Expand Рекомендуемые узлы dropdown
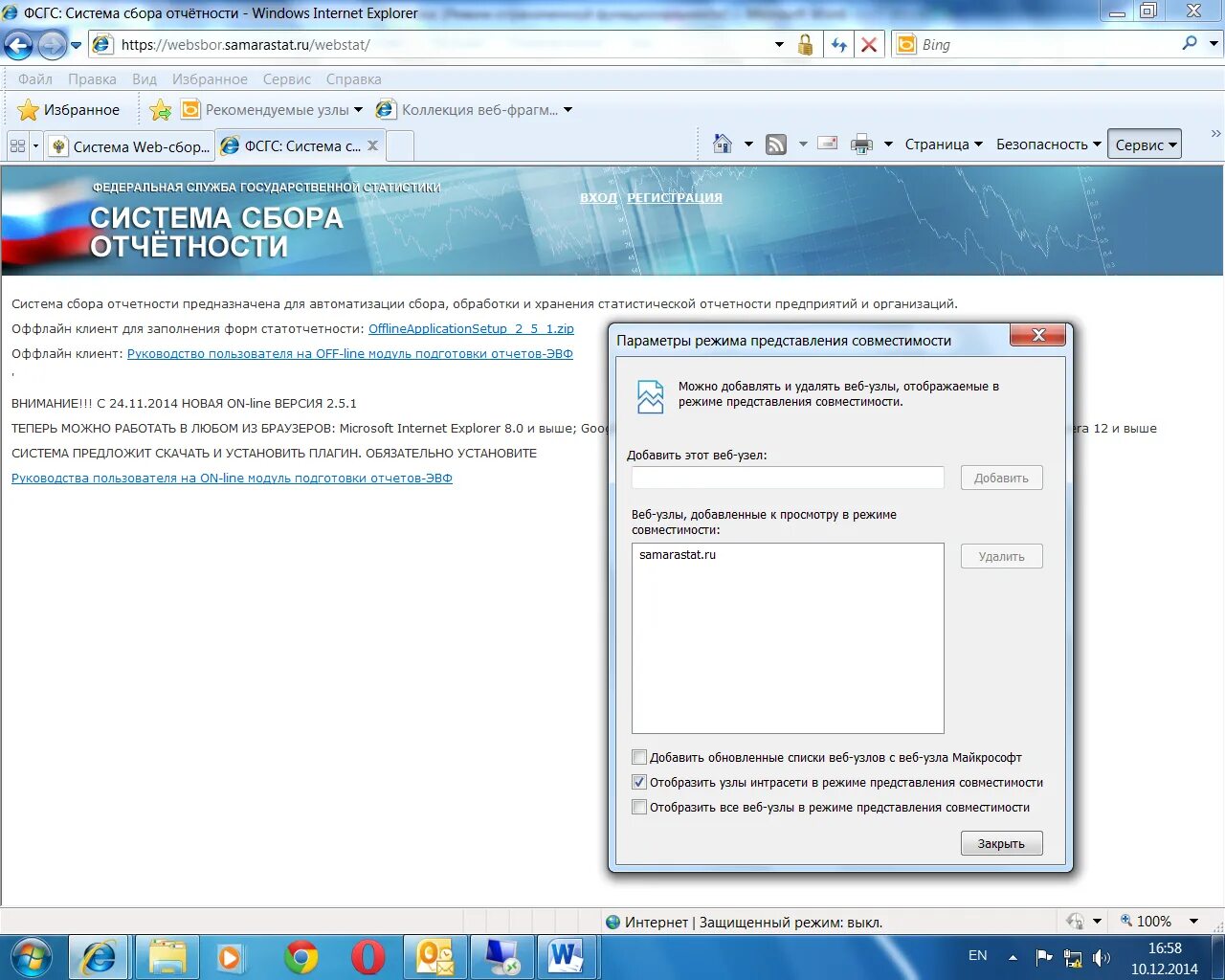 tap(358, 110)
